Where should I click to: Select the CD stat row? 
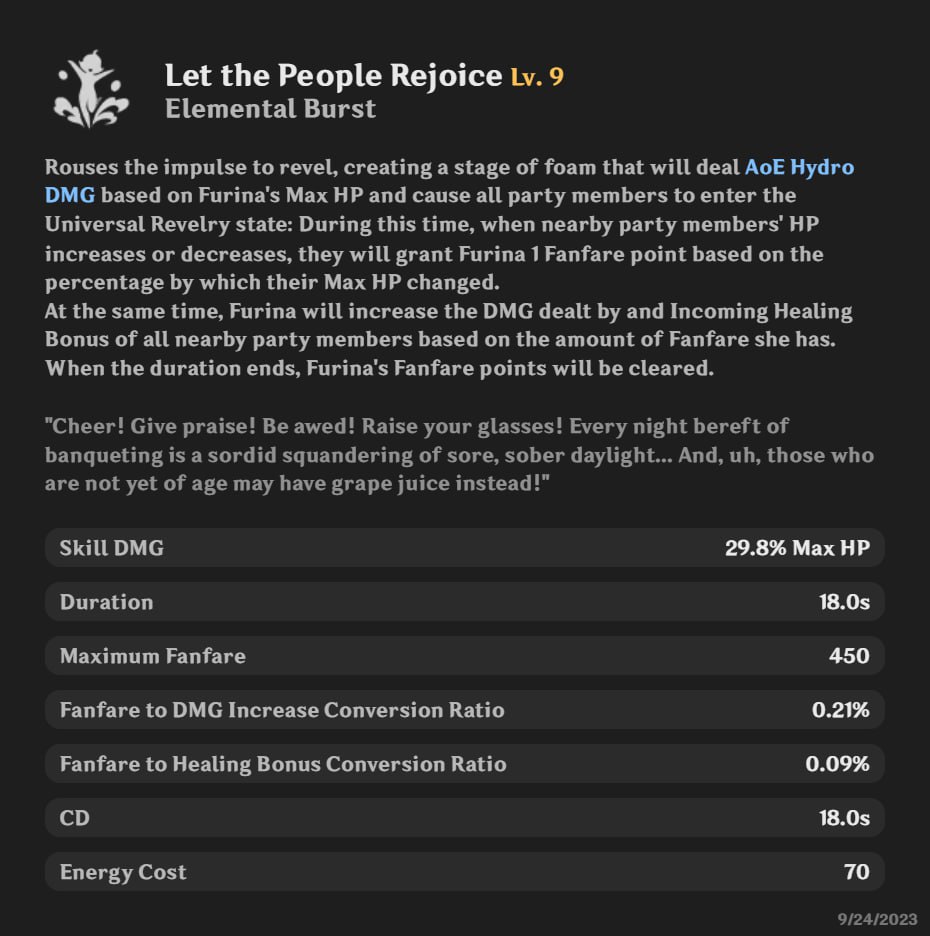[x=464, y=818]
